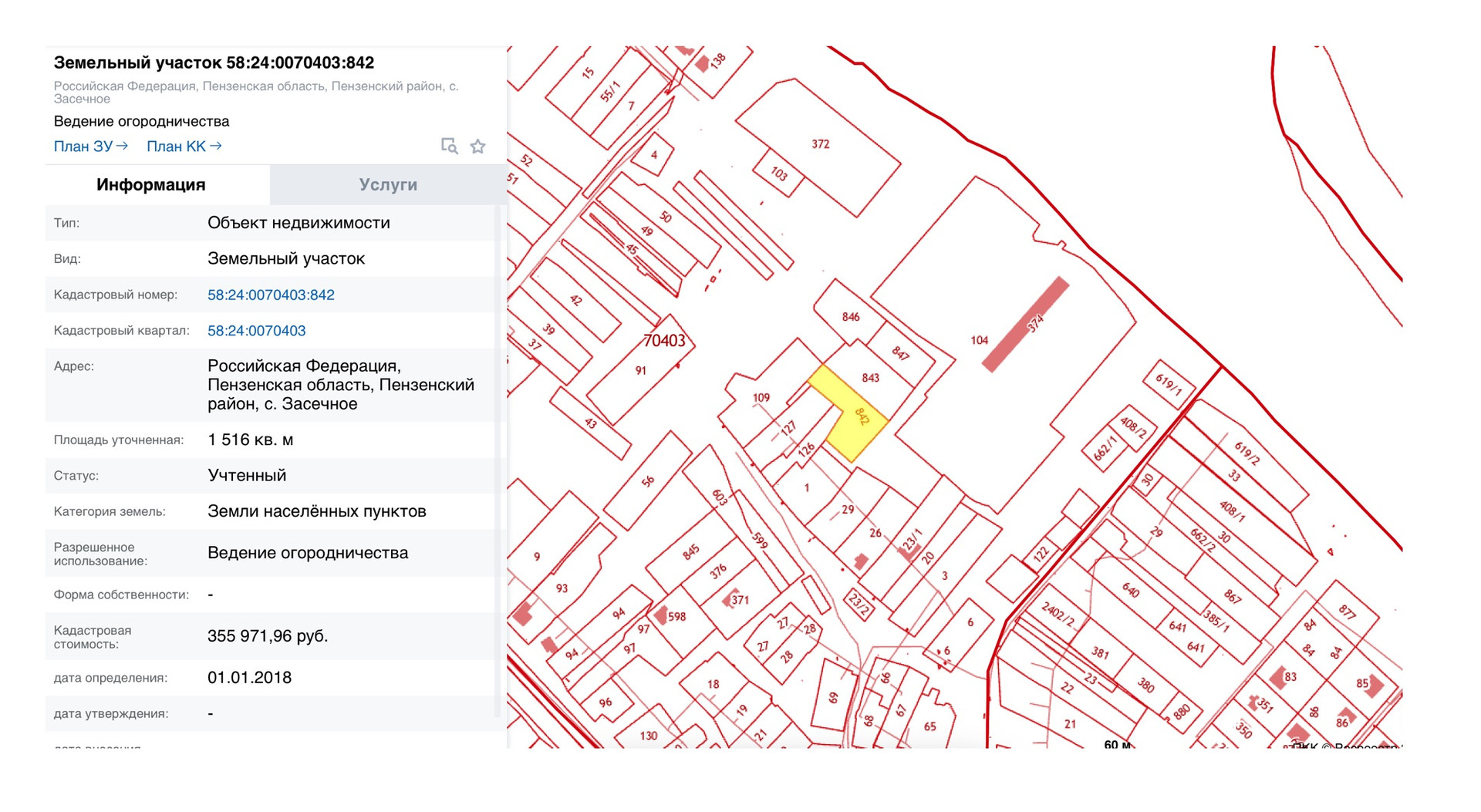Open the План КК link
Screen dimensions: 1481x812
(x=184, y=147)
